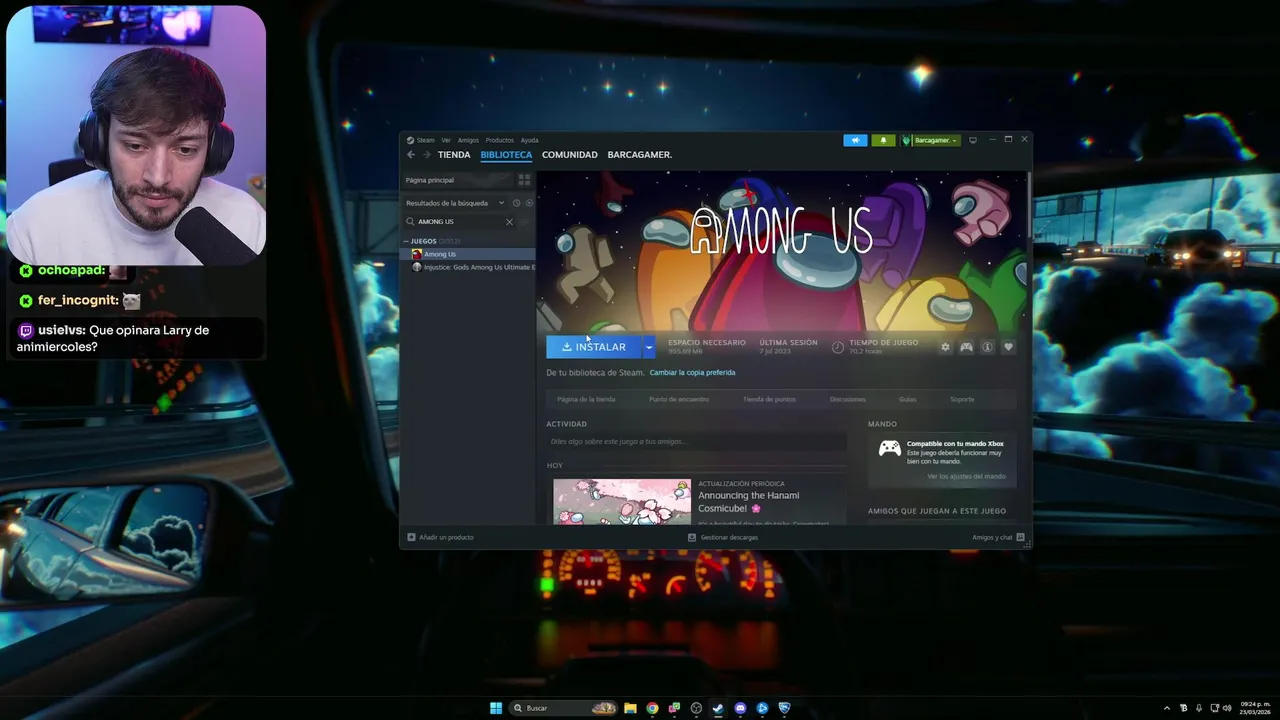Open File Explorer from taskbar
The height and width of the screenshot is (720, 1280).
click(630, 708)
